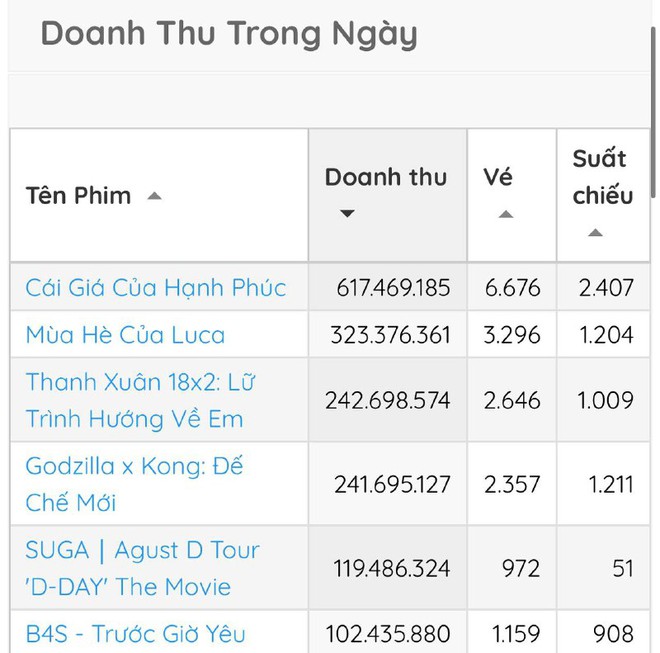Open SUGA Agust D Tour movie link

coord(142,568)
